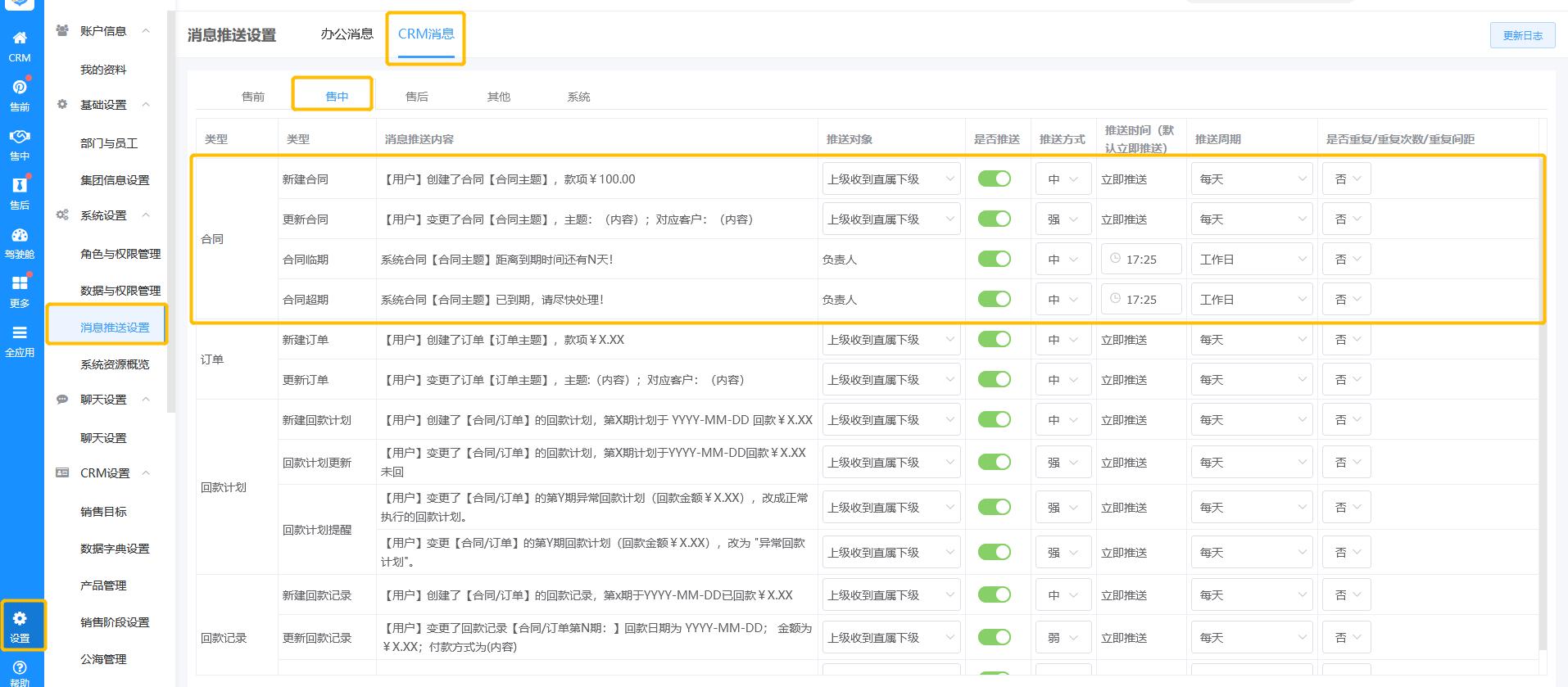Click 17:25 time field for 合同超期

(x=1141, y=299)
